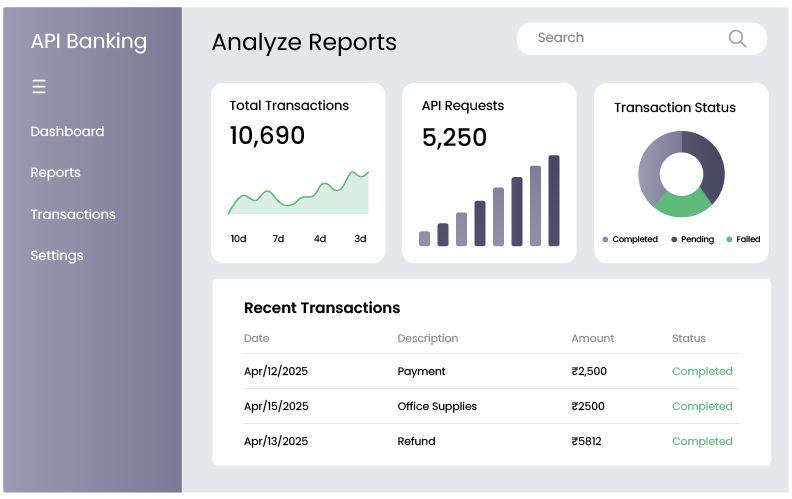Click inside the Search input field
This screenshot has width=792, height=499.
pos(620,38)
